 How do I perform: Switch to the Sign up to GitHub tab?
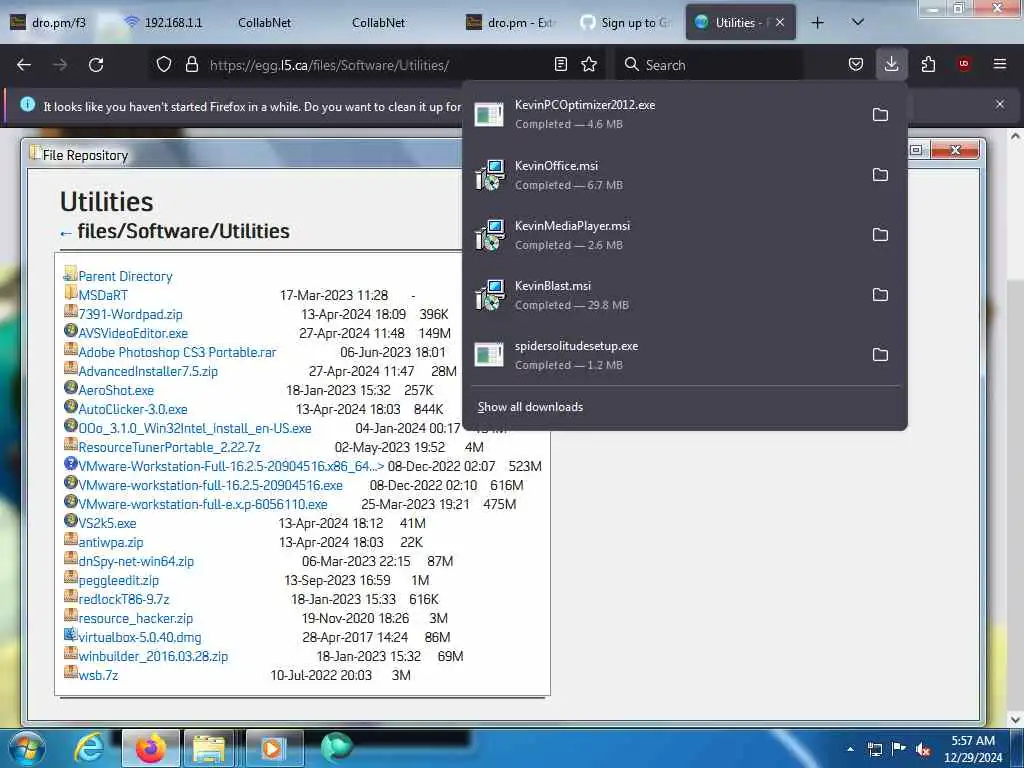[x=626, y=23]
